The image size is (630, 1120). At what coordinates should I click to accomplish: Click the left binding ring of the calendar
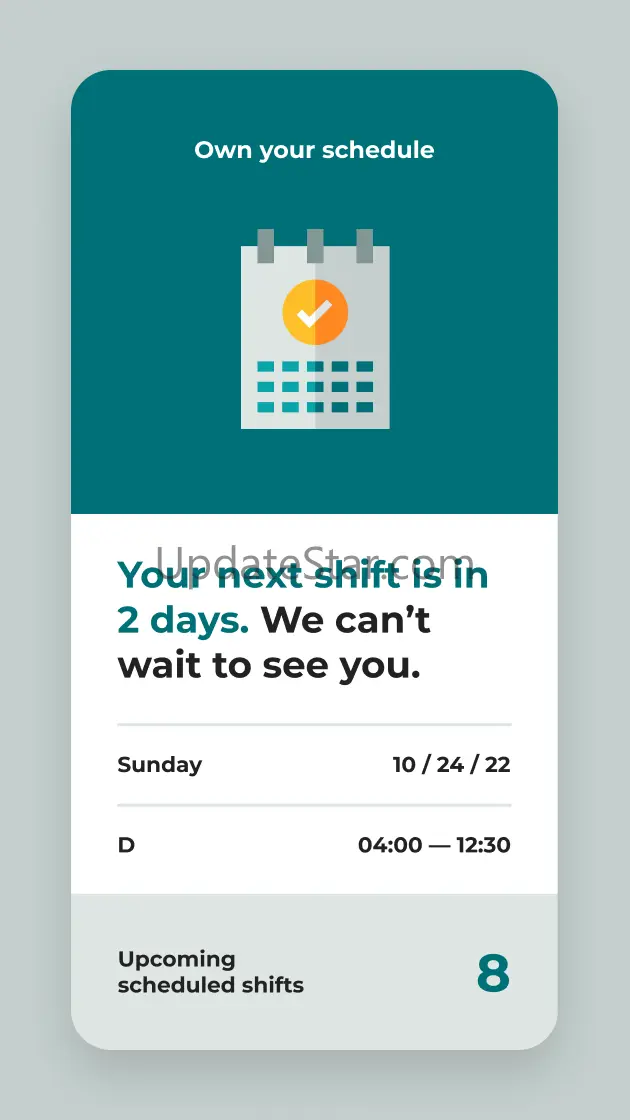pyautogui.click(x=265, y=246)
